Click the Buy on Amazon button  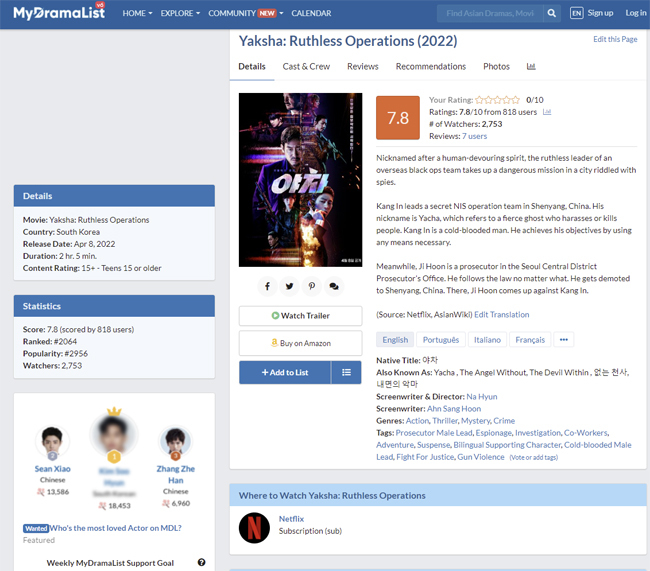click(301, 343)
